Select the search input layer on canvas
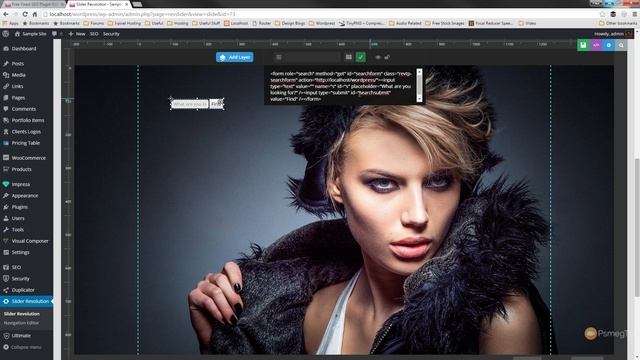640x360 pixels. click(190, 104)
